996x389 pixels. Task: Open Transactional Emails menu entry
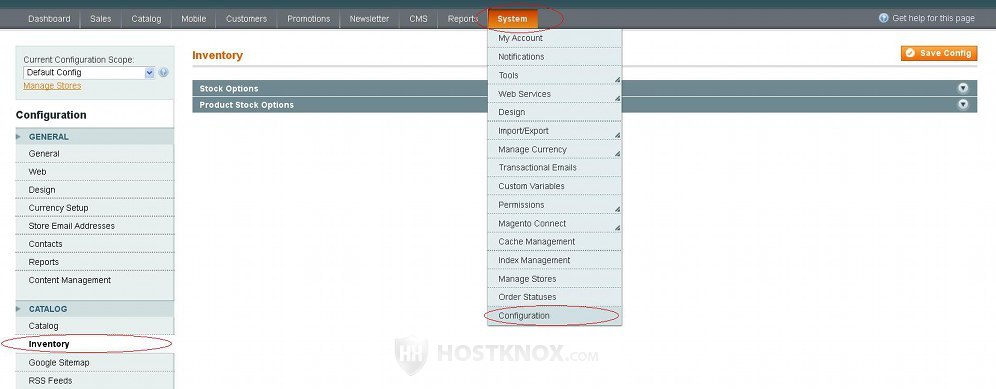[x=555, y=168]
